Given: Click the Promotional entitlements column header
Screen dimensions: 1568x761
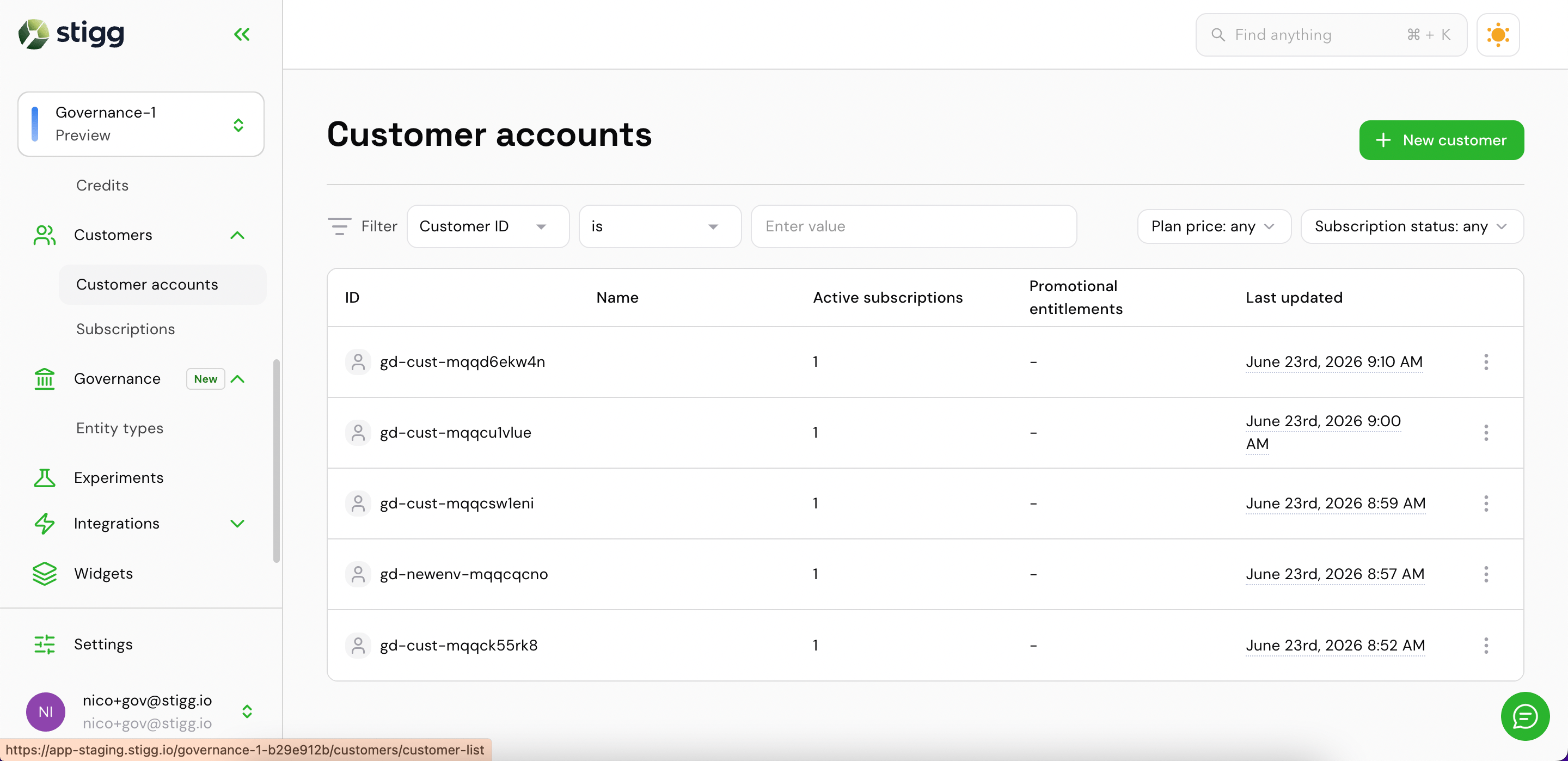Looking at the screenshot, I should 1076,297.
